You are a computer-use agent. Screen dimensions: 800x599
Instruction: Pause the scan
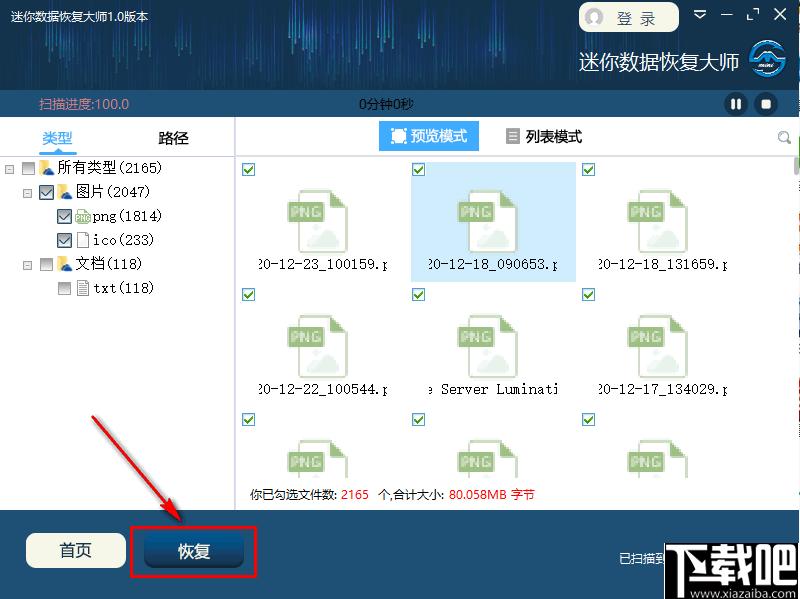(736, 104)
